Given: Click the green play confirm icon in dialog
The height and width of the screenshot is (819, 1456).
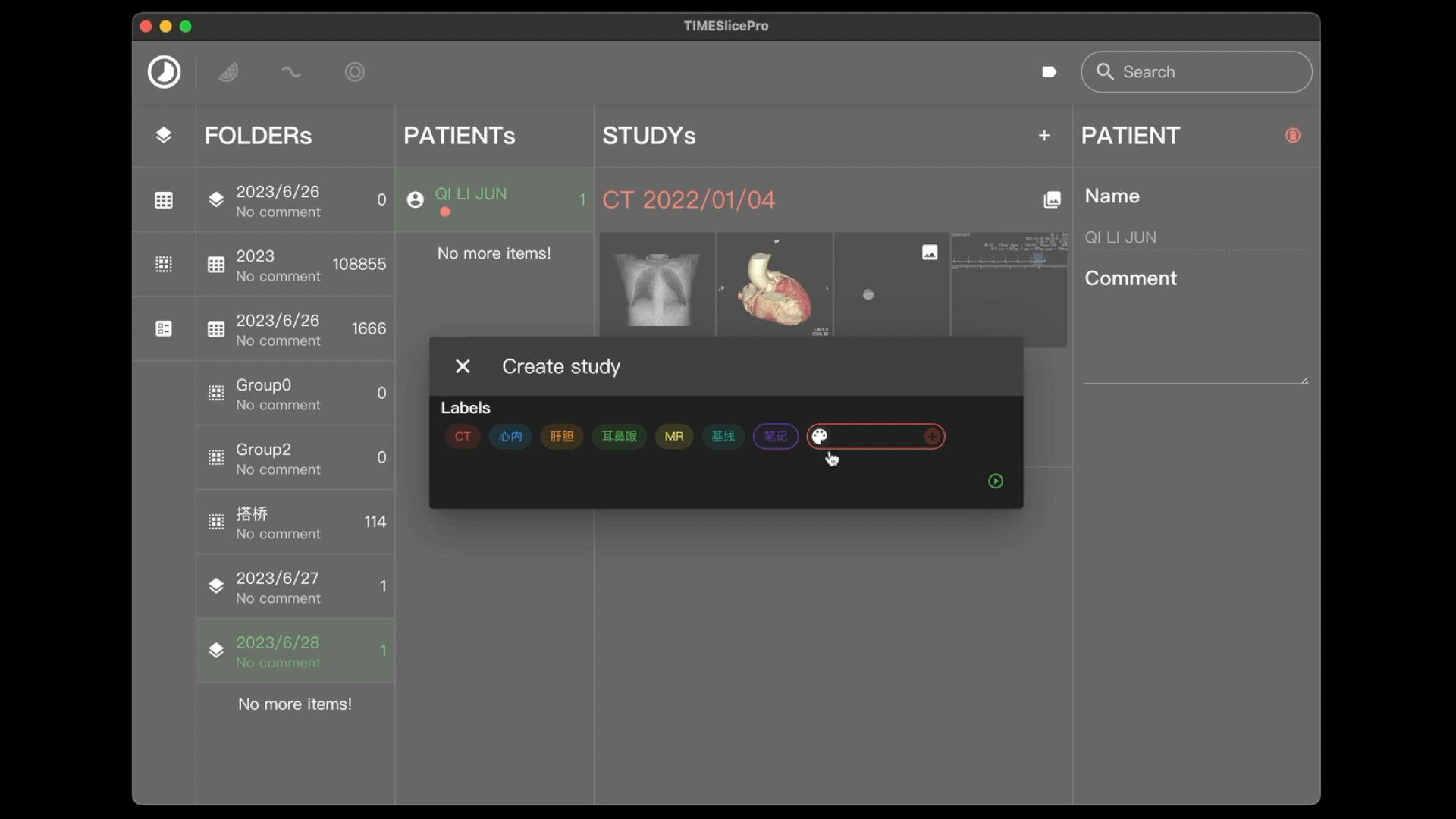Looking at the screenshot, I should [996, 482].
